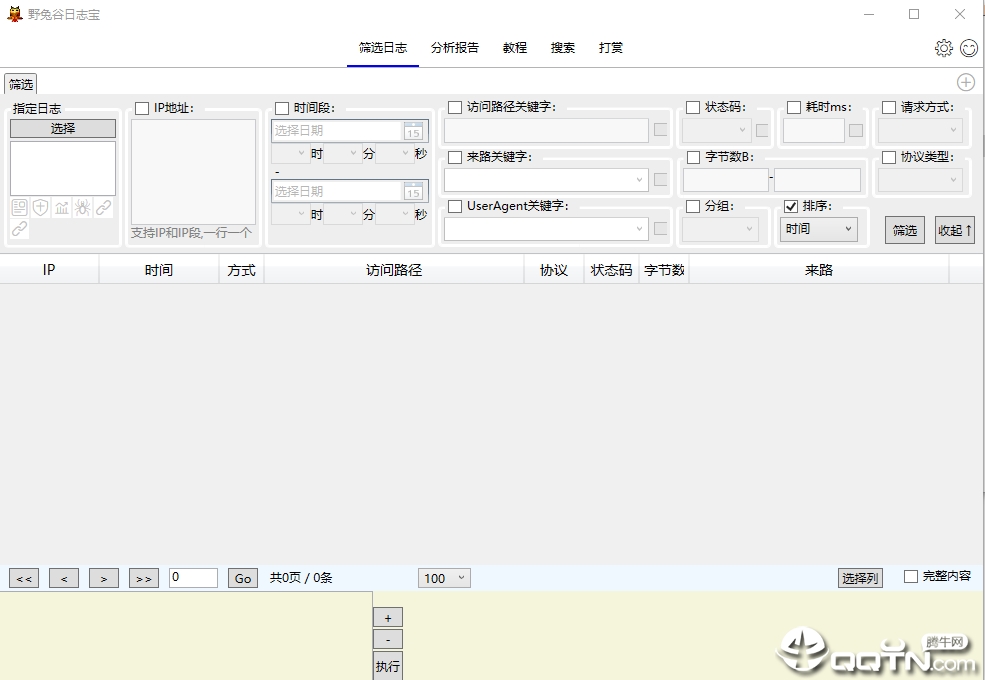Uncheck the 排序 checkbox
The image size is (985, 680).
click(791, 206)
